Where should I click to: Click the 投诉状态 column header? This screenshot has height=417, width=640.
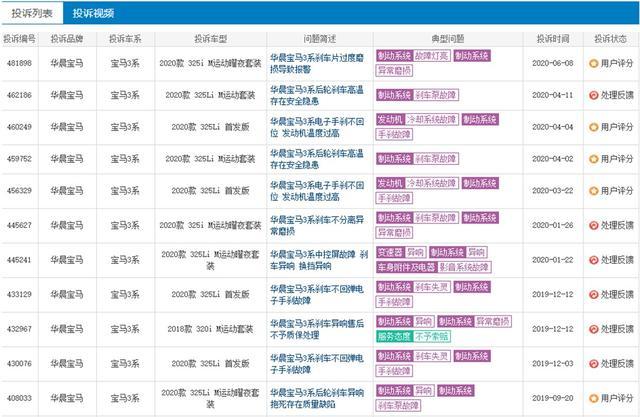(x=611, y=39)
